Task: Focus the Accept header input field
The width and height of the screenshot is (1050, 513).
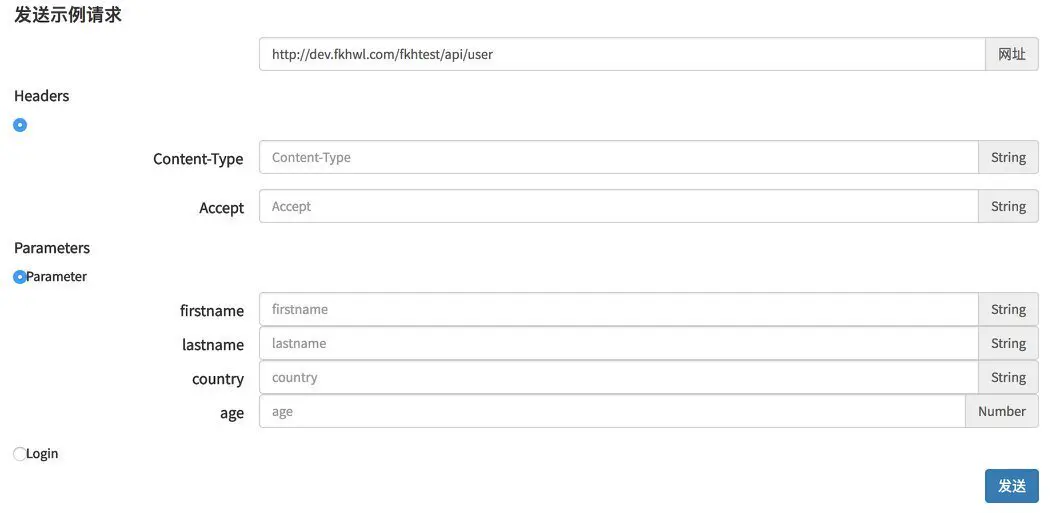Action: click(618, 206)
